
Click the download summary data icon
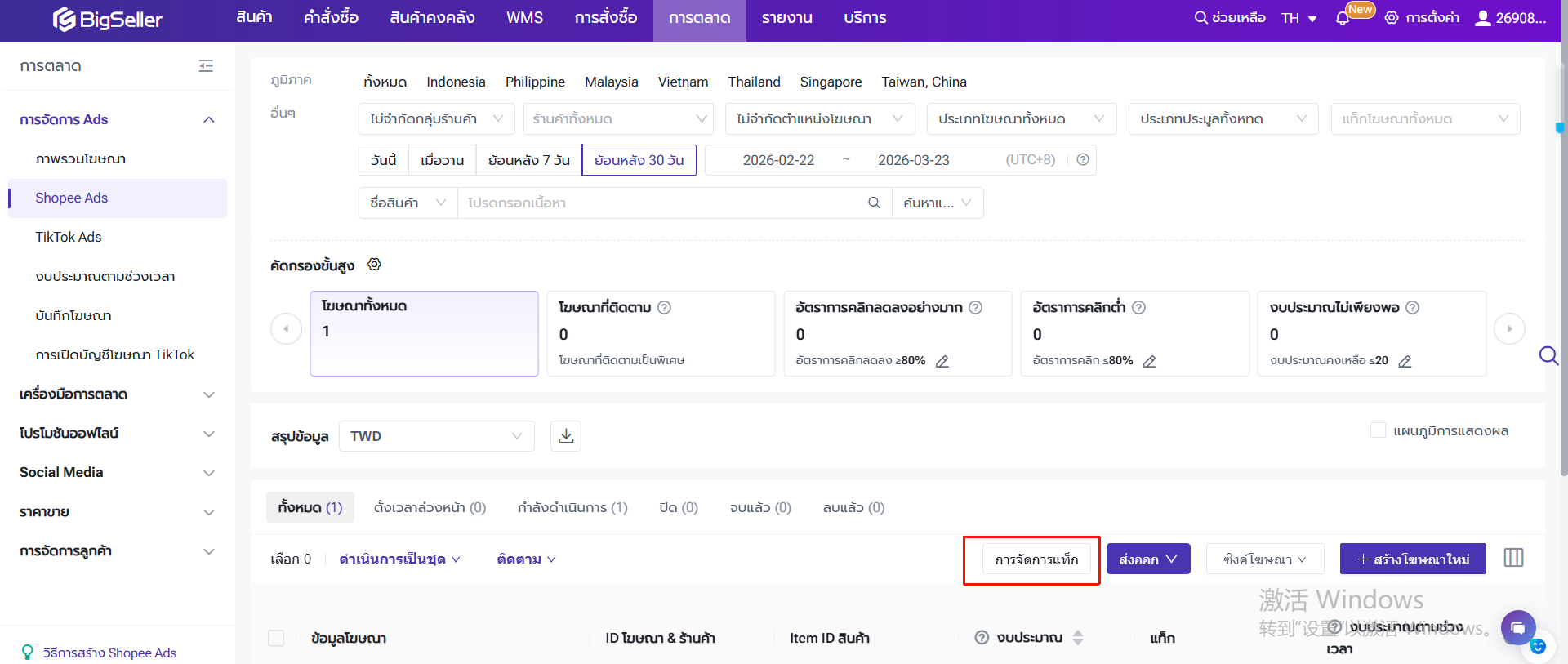pos(566,436)
